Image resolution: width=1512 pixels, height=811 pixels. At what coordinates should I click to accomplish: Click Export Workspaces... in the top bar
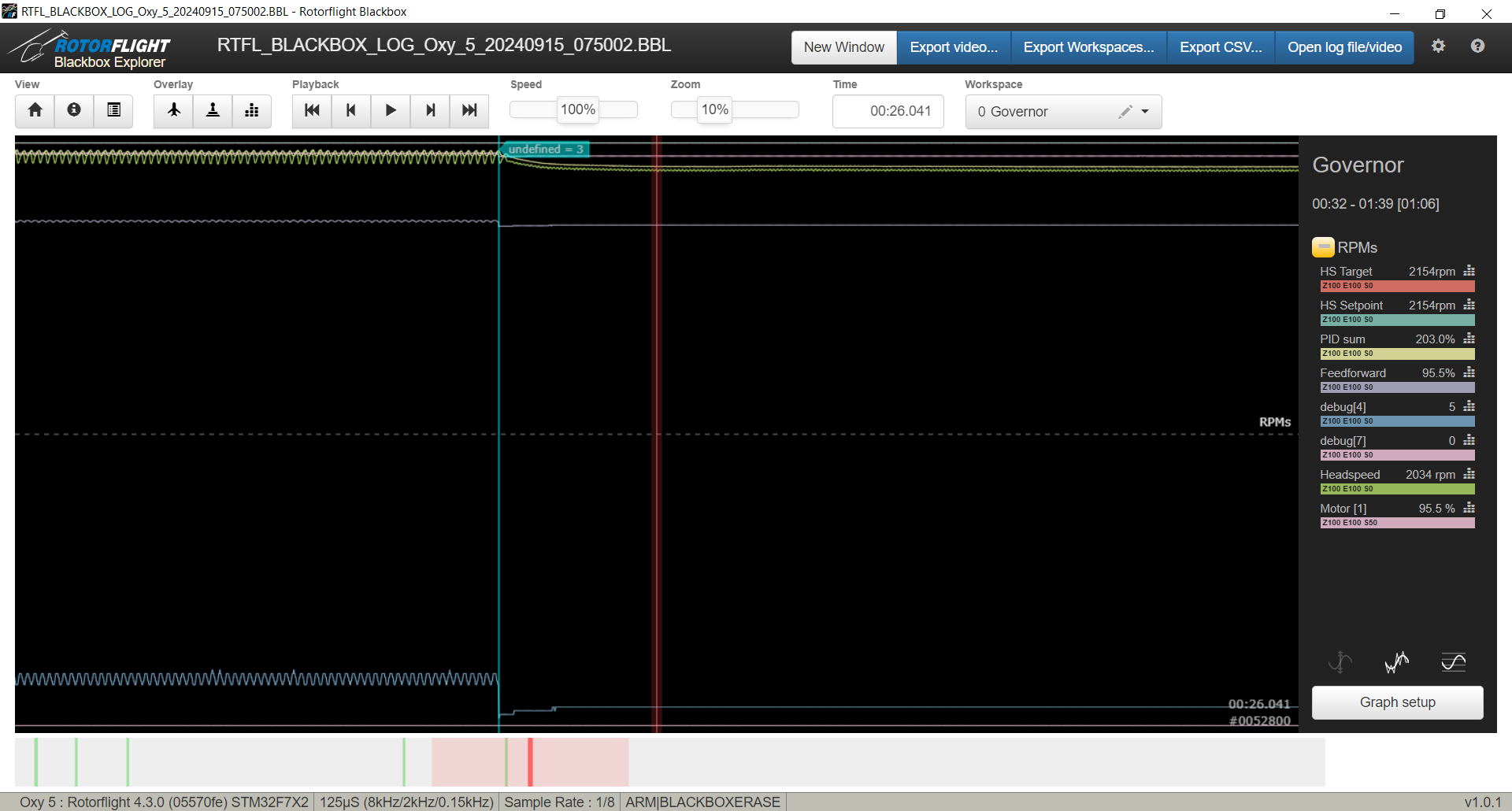1088,47
